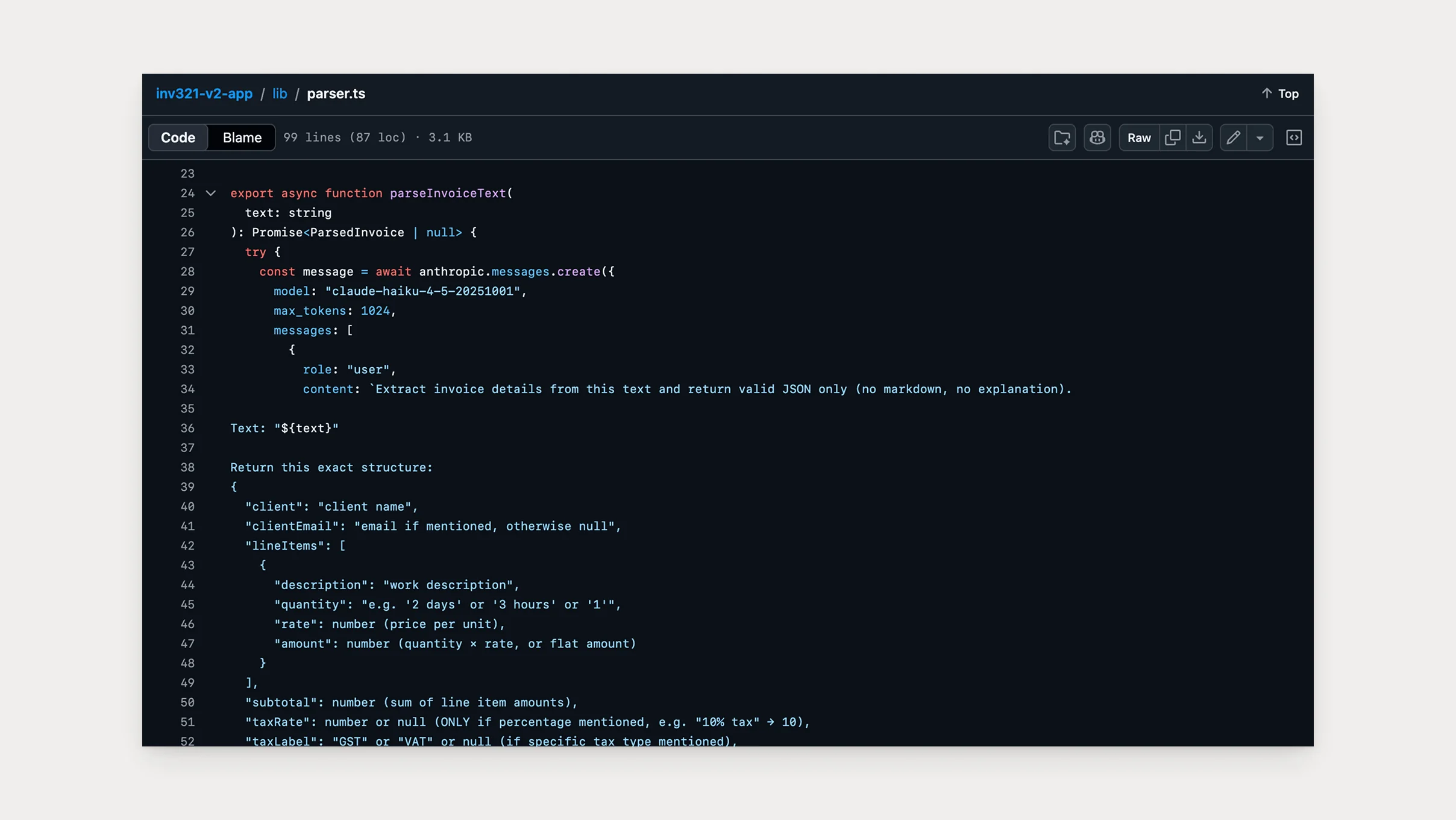The image size is (1456, 820).
Task: Open the inv321-v2-app repository breadcrumb
Action: (204, 93)
